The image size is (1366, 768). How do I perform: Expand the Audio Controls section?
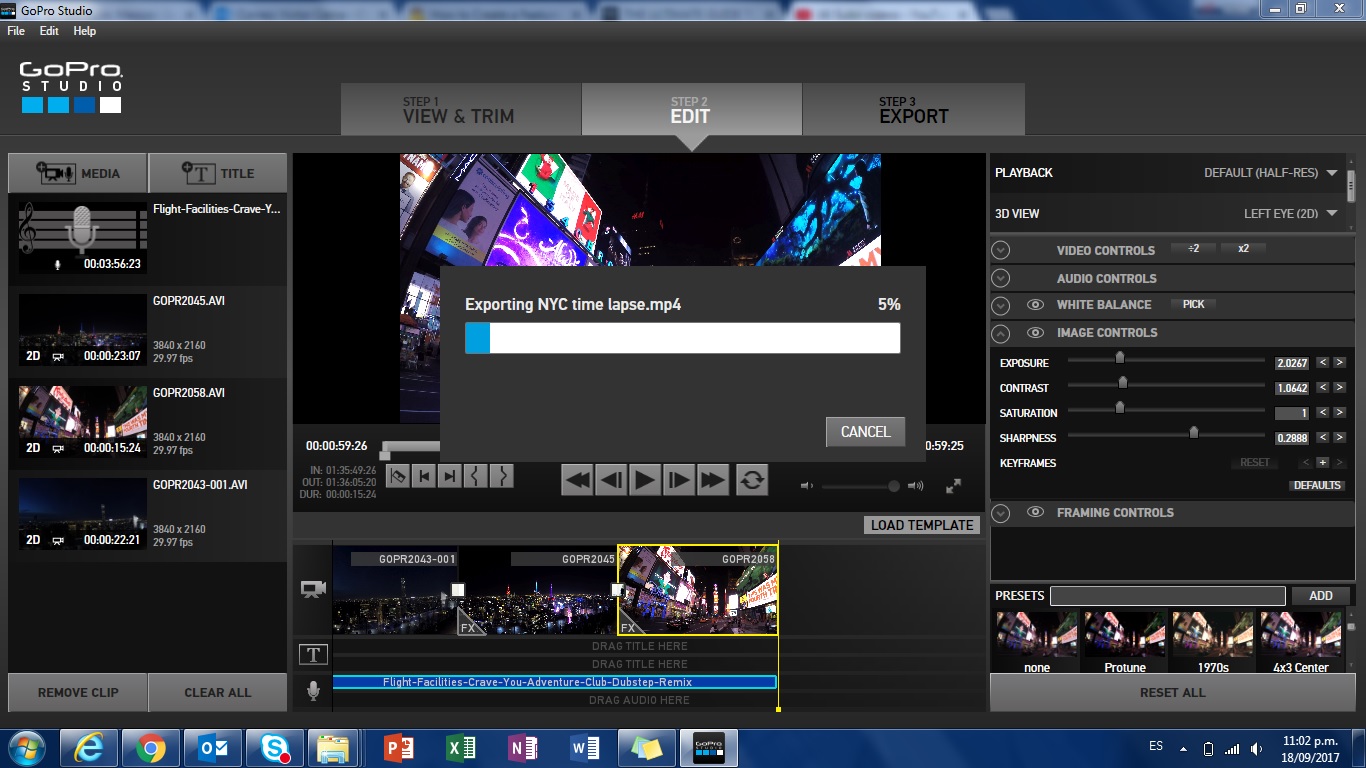[1001, 278]
